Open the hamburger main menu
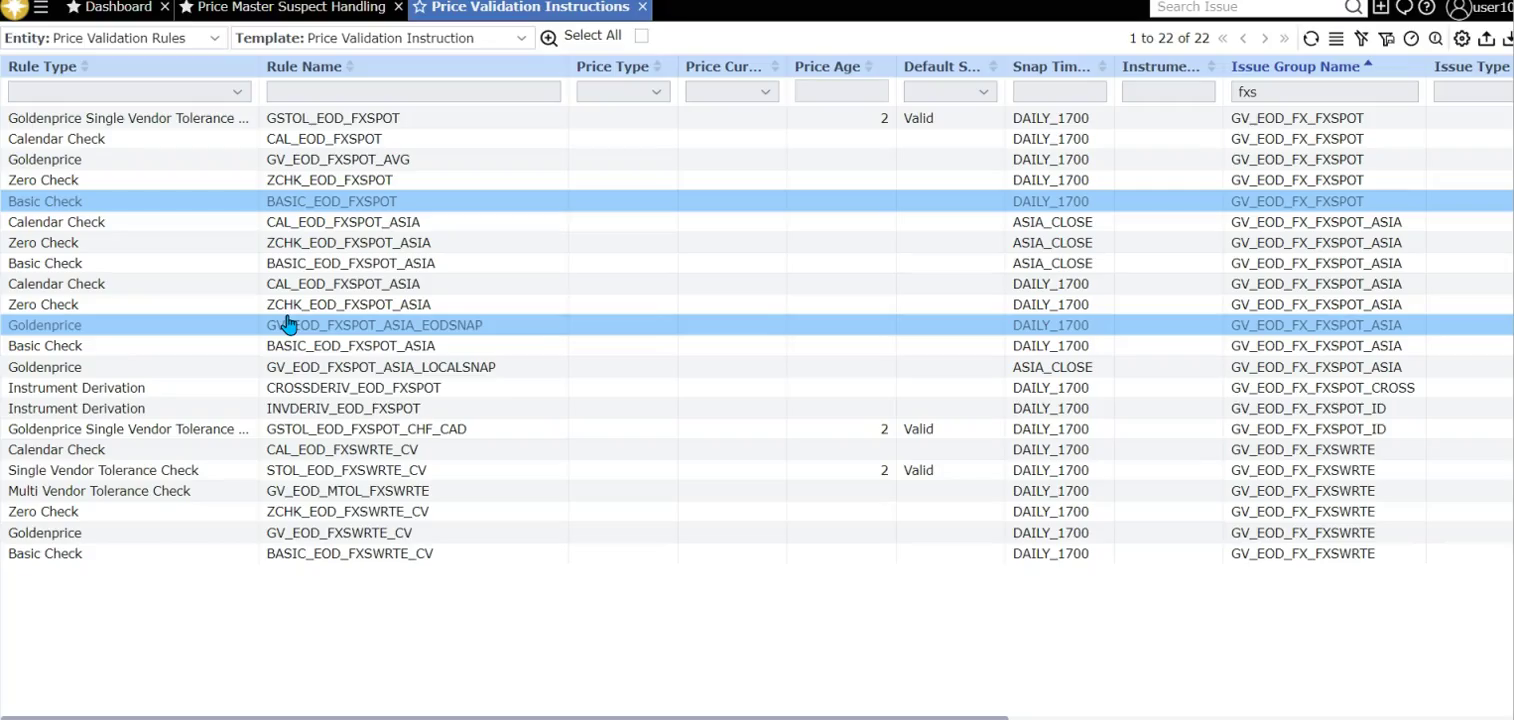Viewport: 1514px width, 720px height. (x=41, y=8)
